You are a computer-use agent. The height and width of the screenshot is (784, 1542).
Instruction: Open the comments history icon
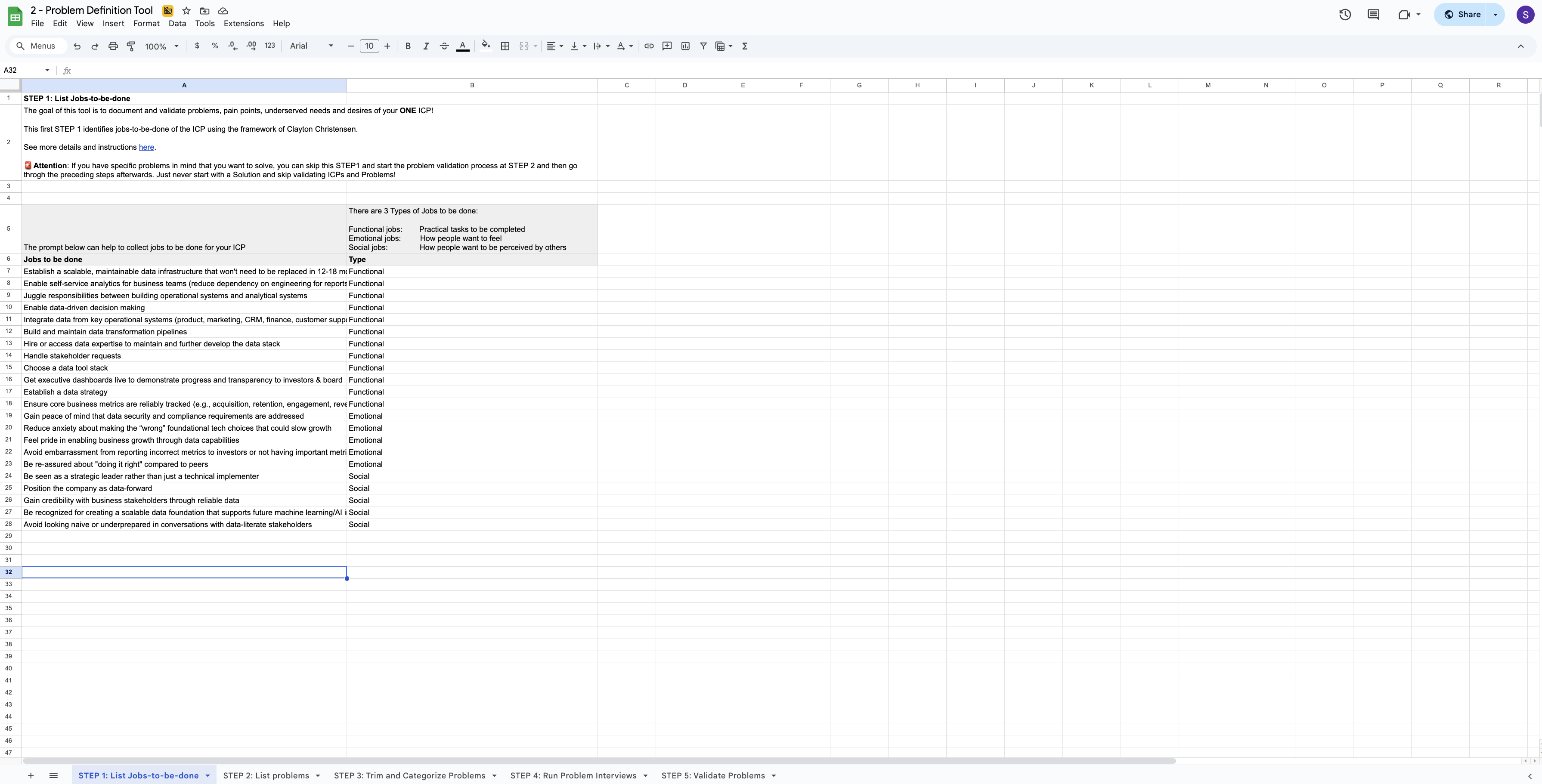(x=1373, y=15)
